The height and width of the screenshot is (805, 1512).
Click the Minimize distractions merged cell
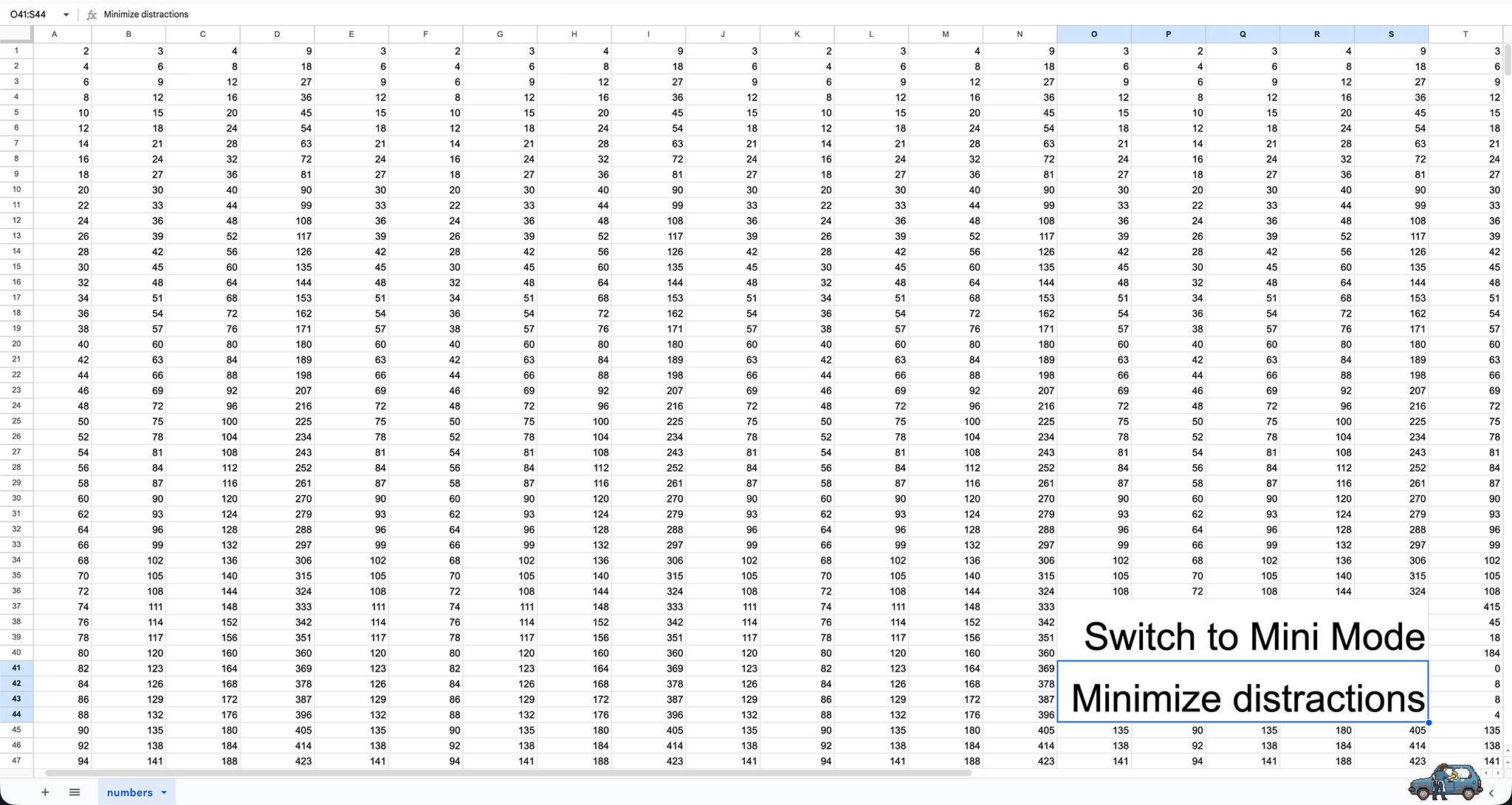(x=1243, y=691)
